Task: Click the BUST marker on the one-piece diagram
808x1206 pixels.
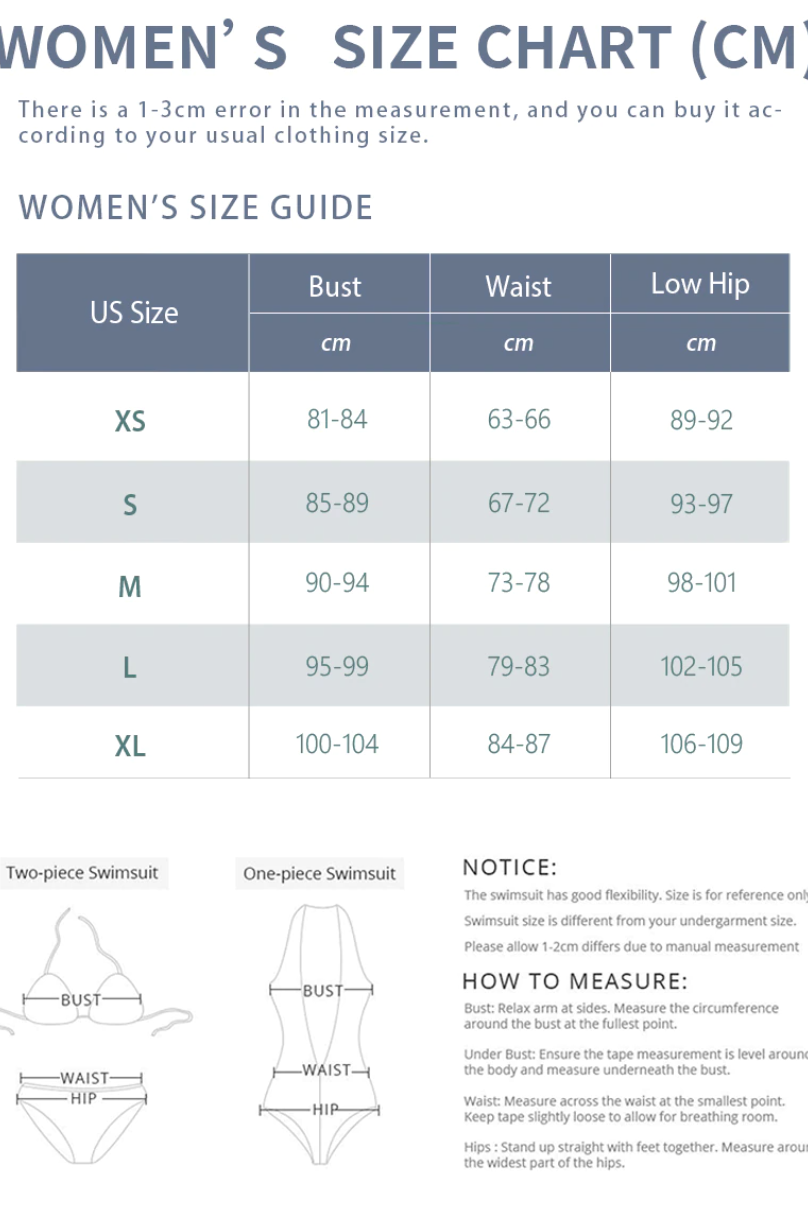Action: (x=322, y=991)
